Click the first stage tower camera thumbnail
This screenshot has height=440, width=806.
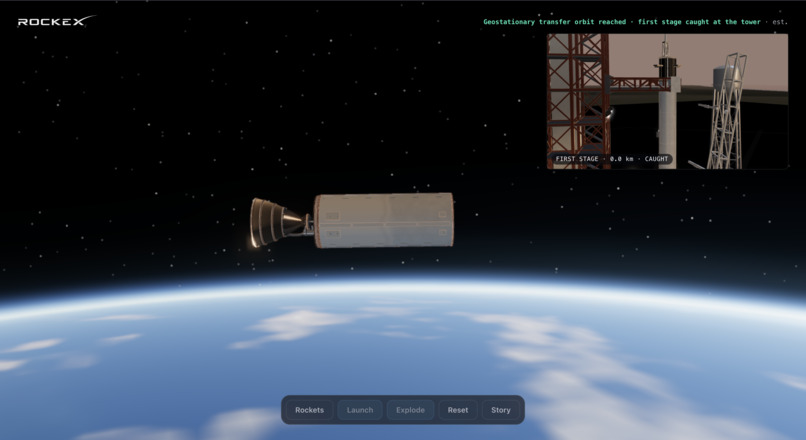(x=667, y=101)
